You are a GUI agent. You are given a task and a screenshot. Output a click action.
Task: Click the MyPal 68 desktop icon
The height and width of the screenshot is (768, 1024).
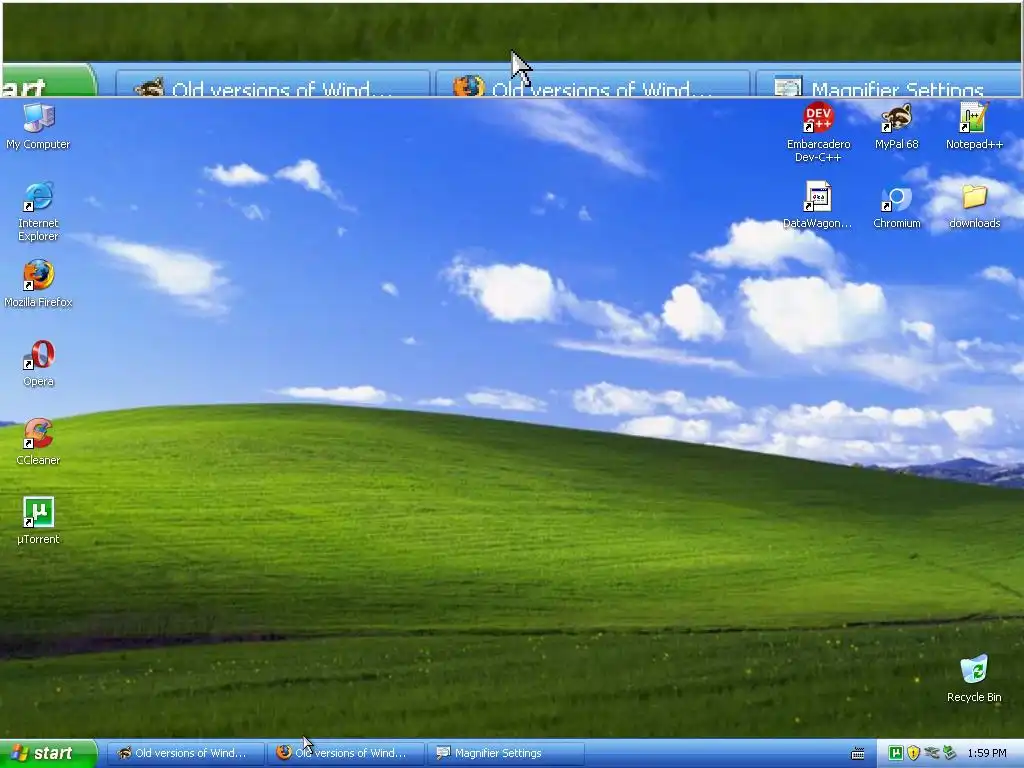[x=897, y=127]
